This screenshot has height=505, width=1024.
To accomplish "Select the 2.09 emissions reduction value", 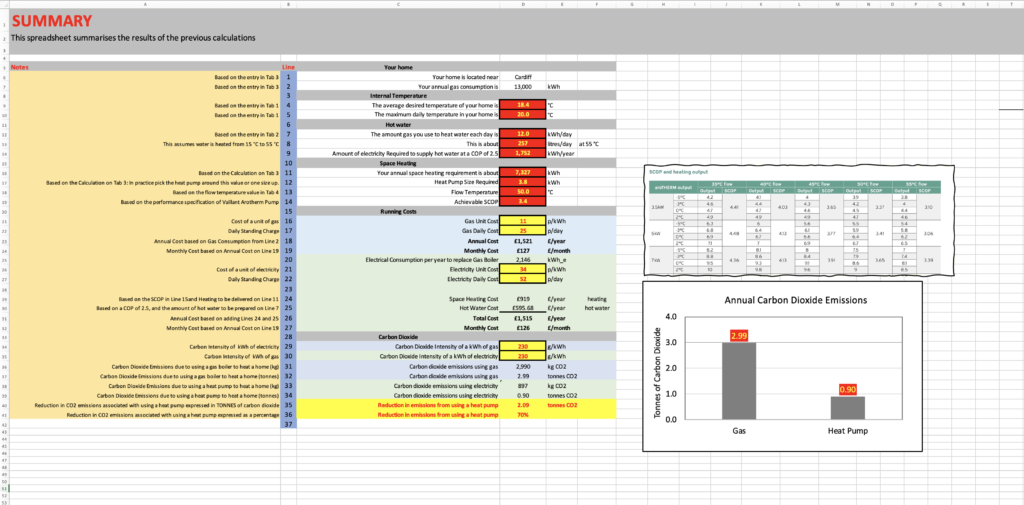I will [522, 406].
